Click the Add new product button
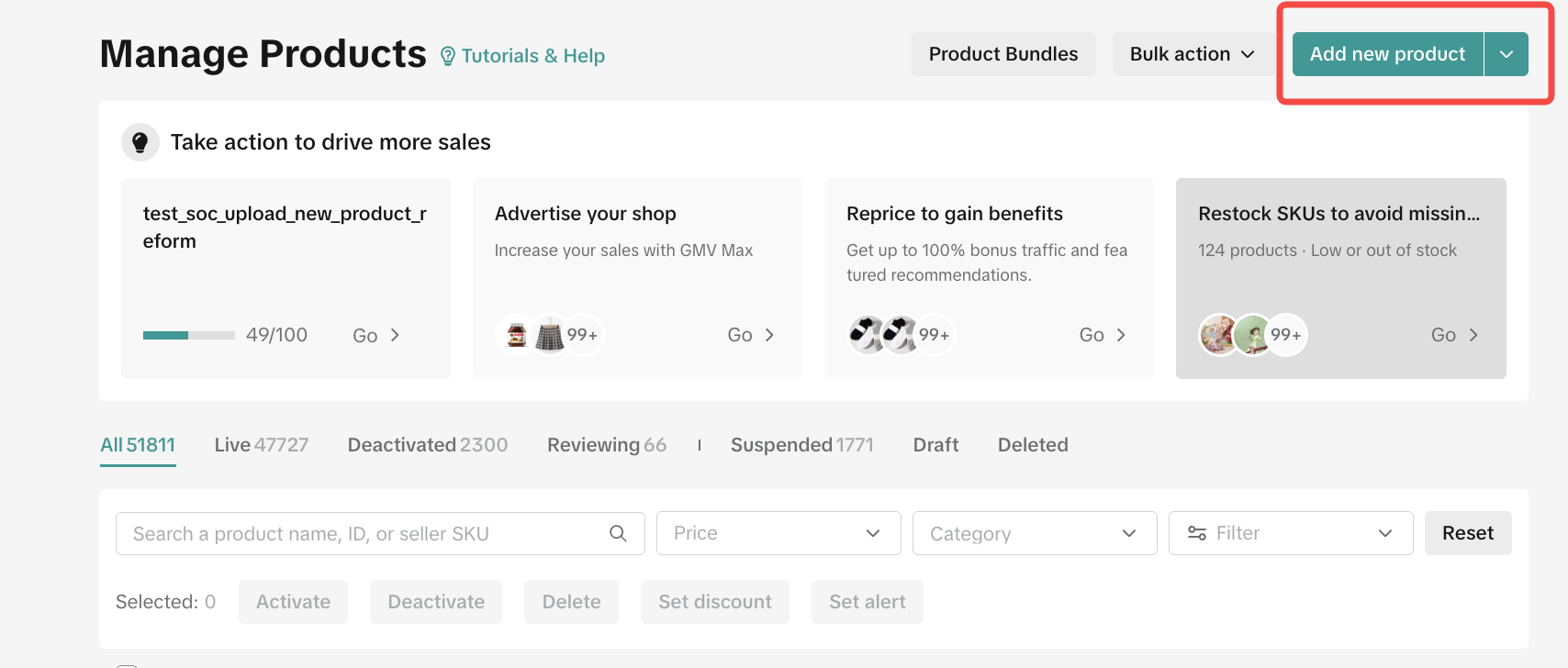 click(x=1387, y=54)
